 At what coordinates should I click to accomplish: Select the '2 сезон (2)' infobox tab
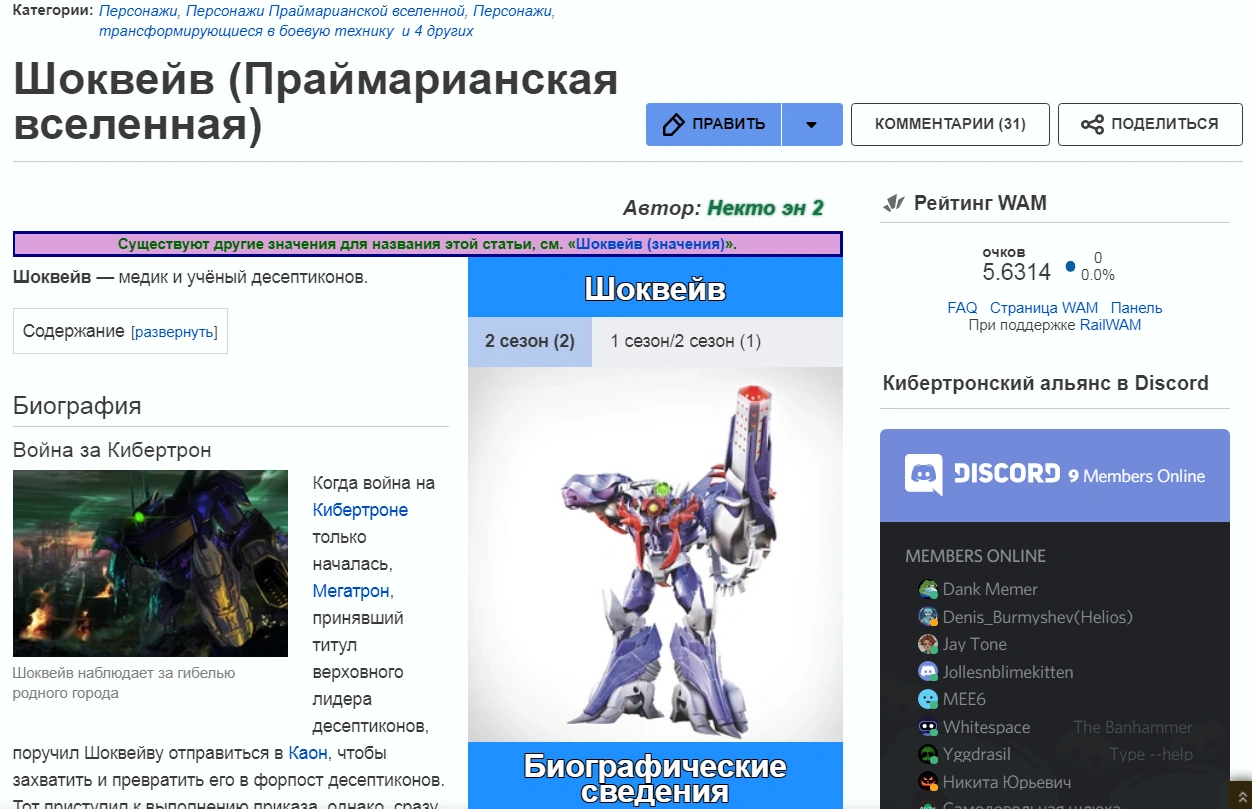tap(530, 341)
